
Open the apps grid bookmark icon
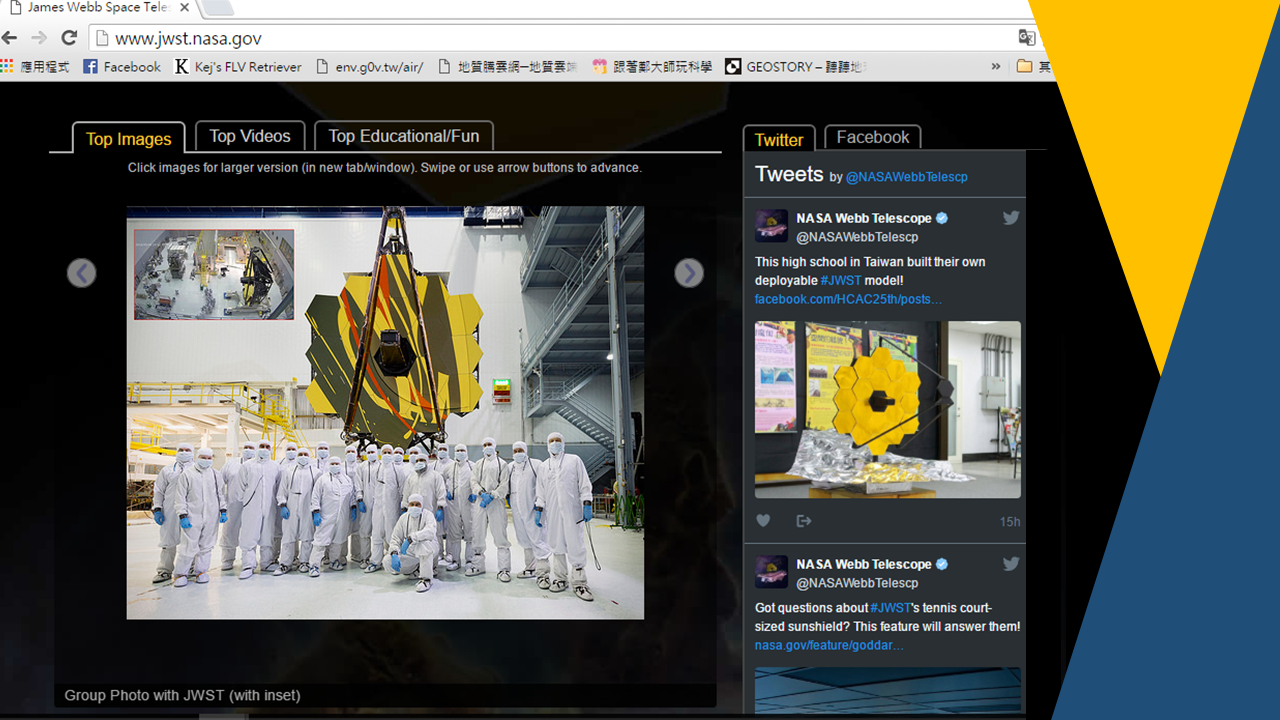tap(7, 66)
